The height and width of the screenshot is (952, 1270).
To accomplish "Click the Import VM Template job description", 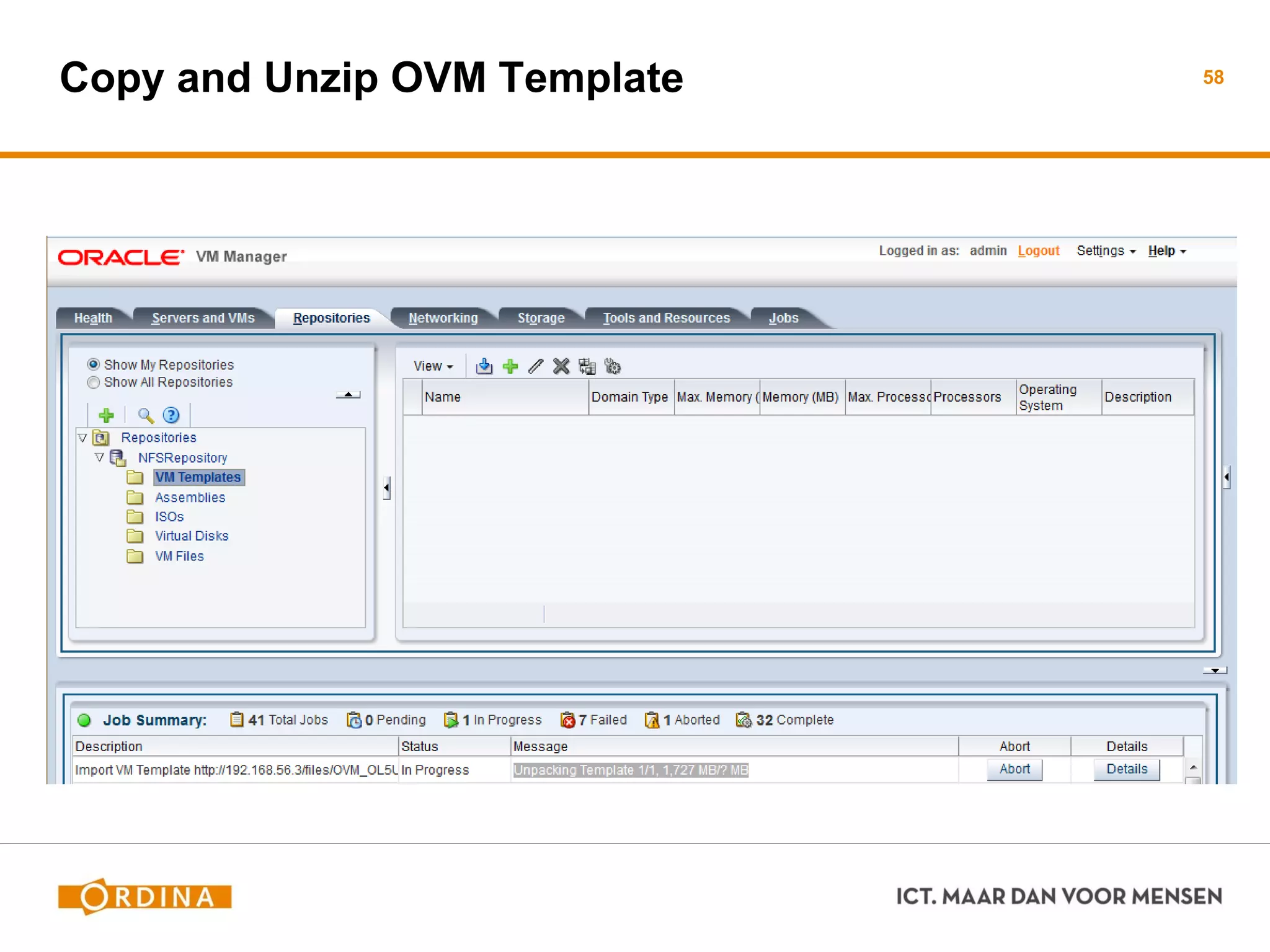I will point(236,770).
